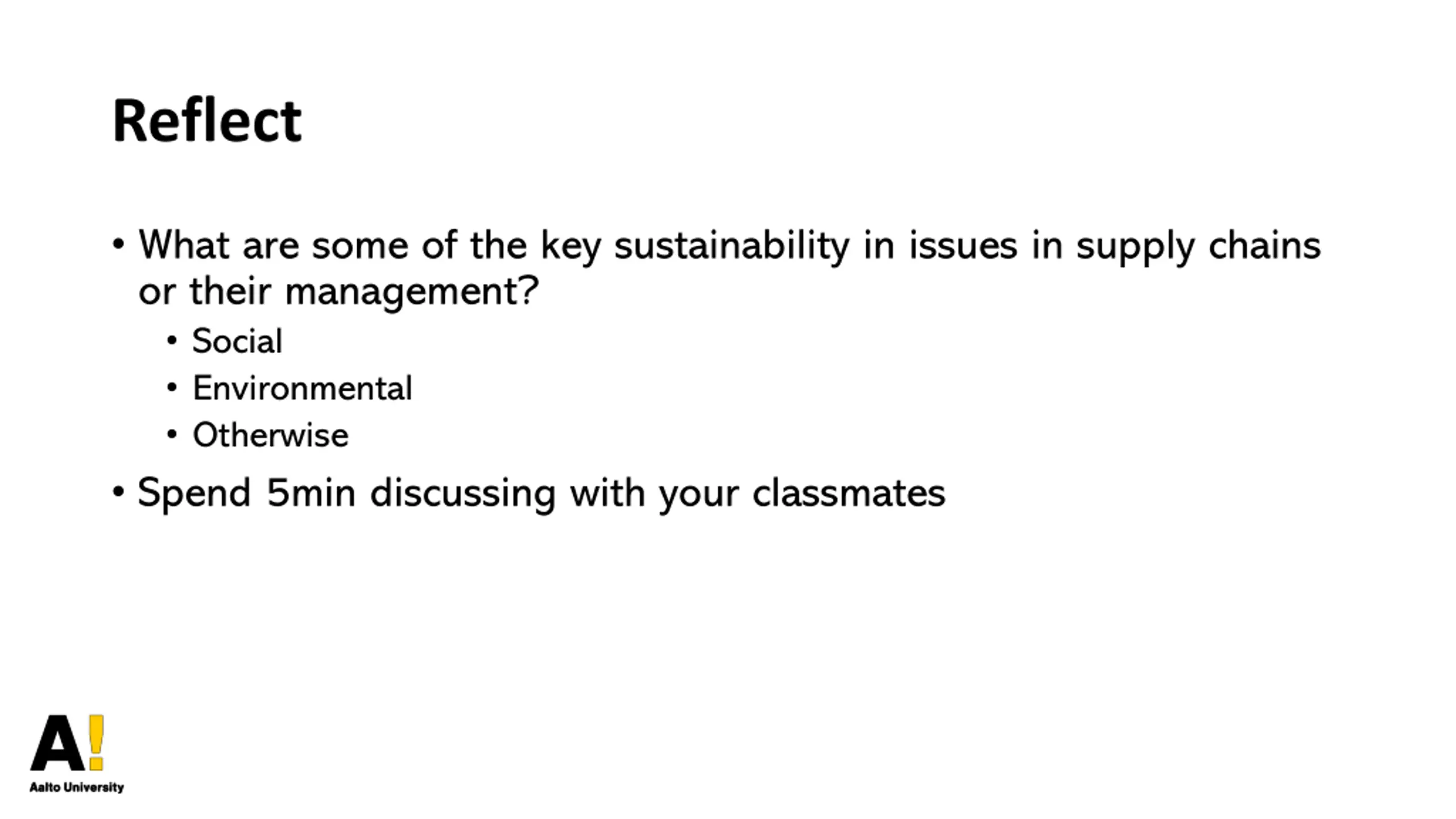
Task: Click the Aalto University 'A' logo
Action: click(57, 743)
